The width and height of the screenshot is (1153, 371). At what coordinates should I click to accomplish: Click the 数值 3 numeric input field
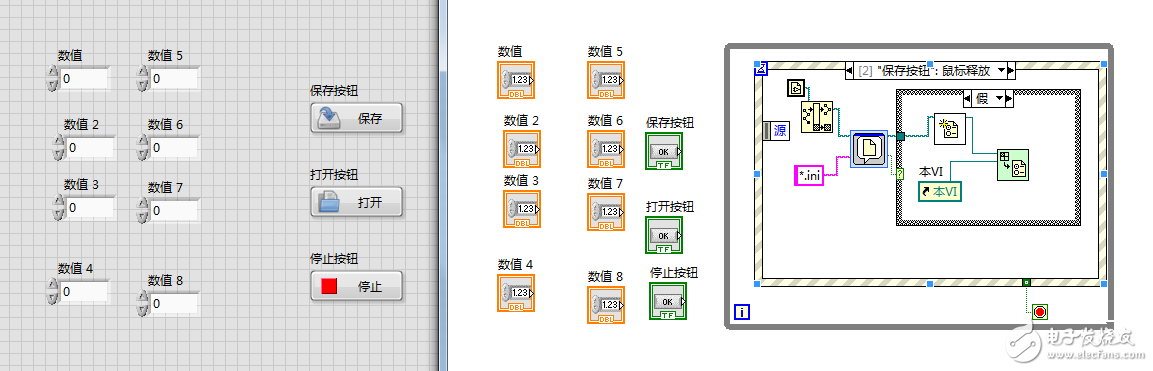click(90, 208)
